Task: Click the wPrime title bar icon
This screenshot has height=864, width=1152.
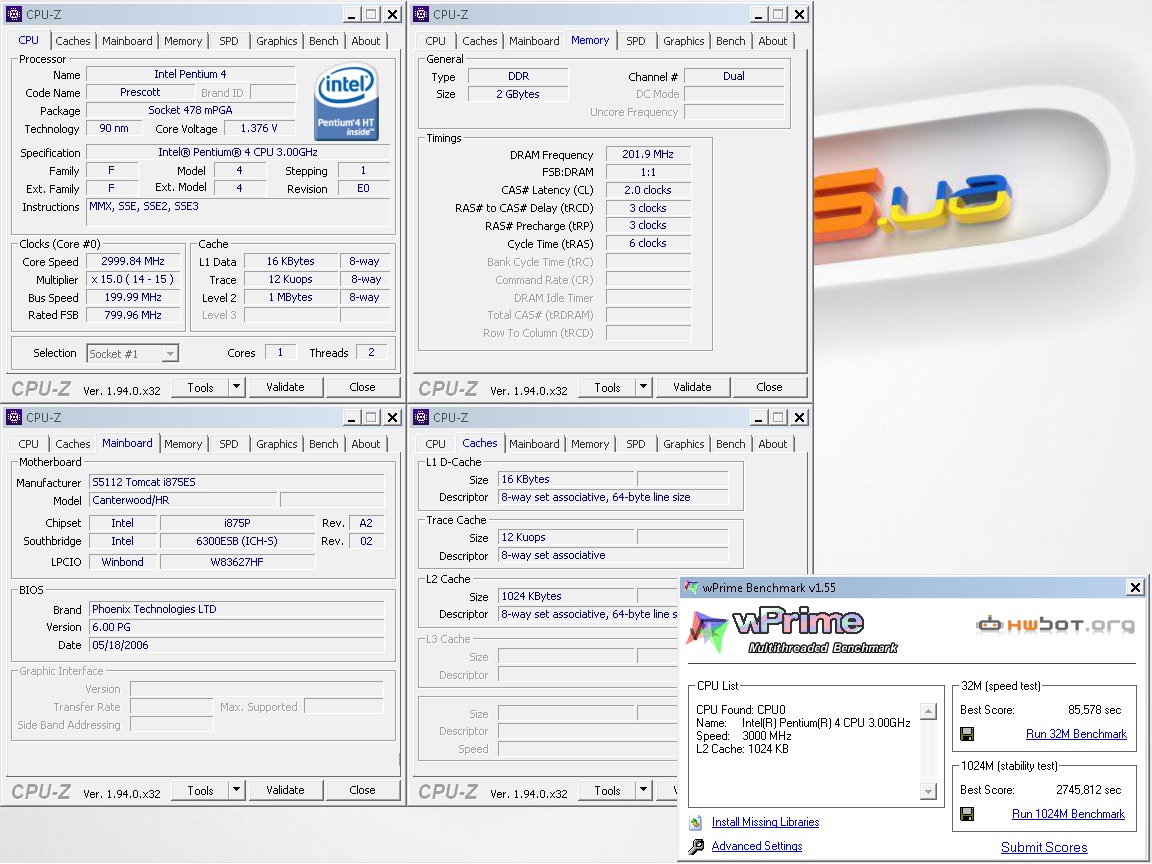Action: [691, 587]
